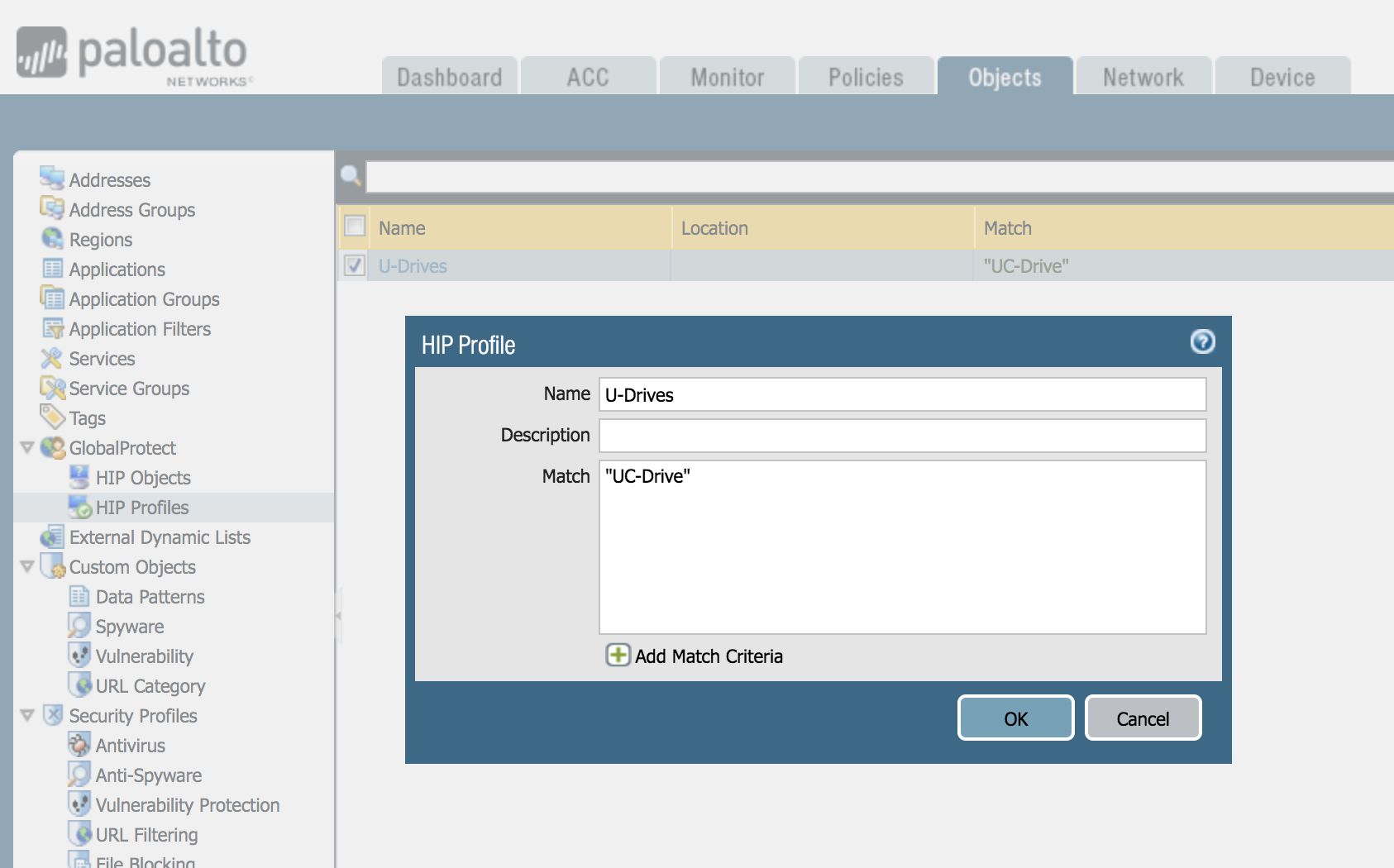Click the Custom Objects icon

53,566
